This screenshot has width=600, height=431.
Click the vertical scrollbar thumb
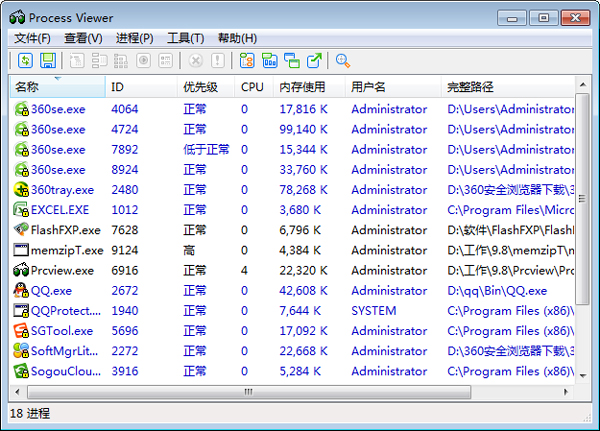[582, 199]
